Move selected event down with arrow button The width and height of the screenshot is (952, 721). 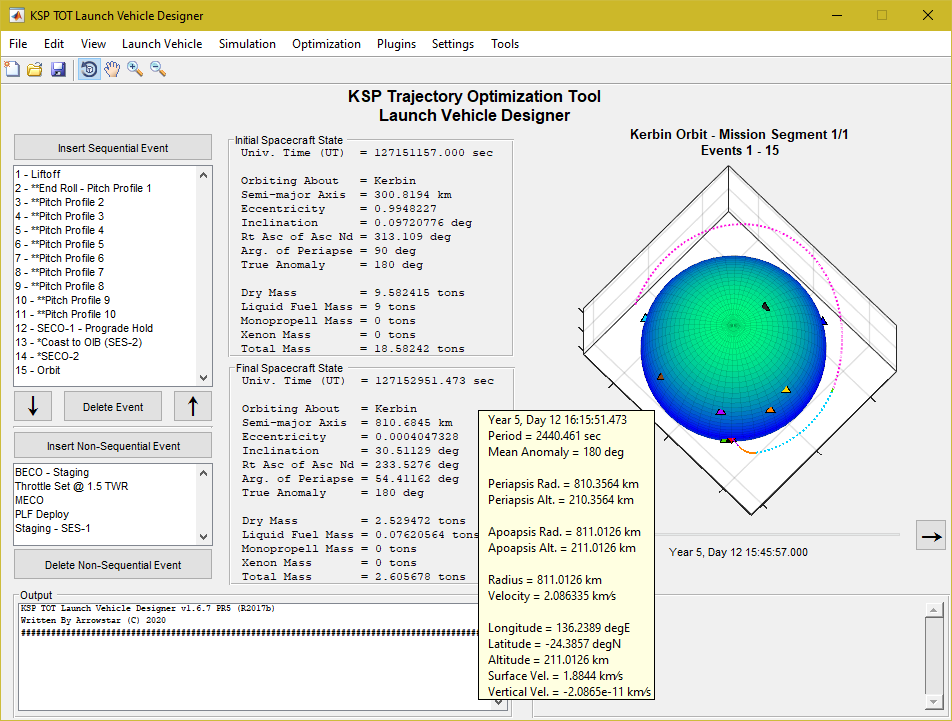(x=33, y=406)
